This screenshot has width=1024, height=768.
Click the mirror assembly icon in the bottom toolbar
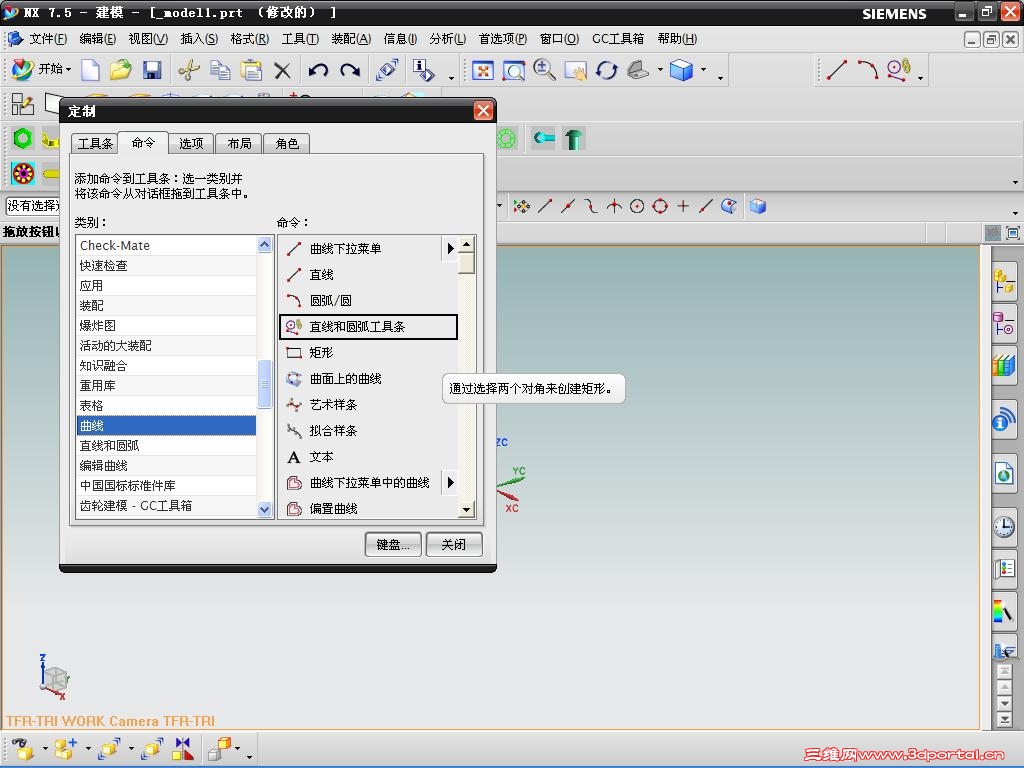click(x=182, y=748)
